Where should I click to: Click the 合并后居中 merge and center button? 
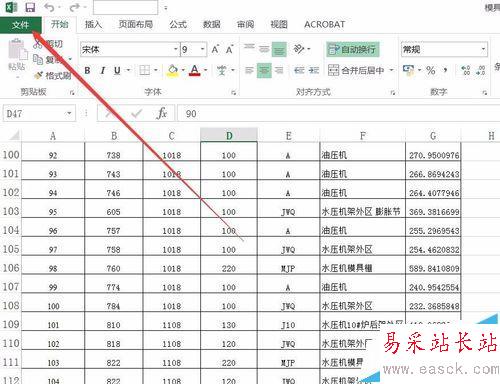point(356,70)
